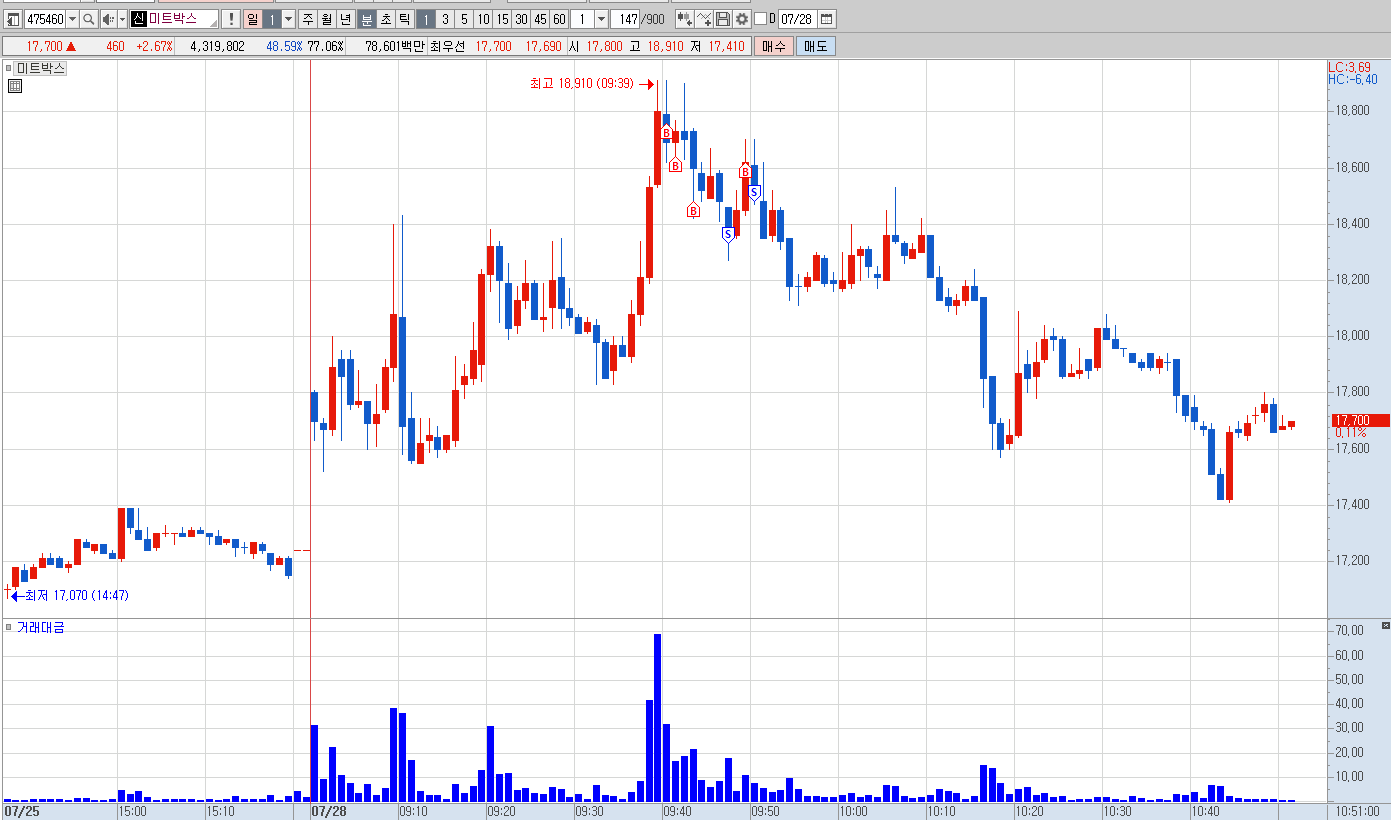This screenshot has width=1391, height=820.
Task: Expand the custom interval dropdown before 147
Action: pos(601,19)
